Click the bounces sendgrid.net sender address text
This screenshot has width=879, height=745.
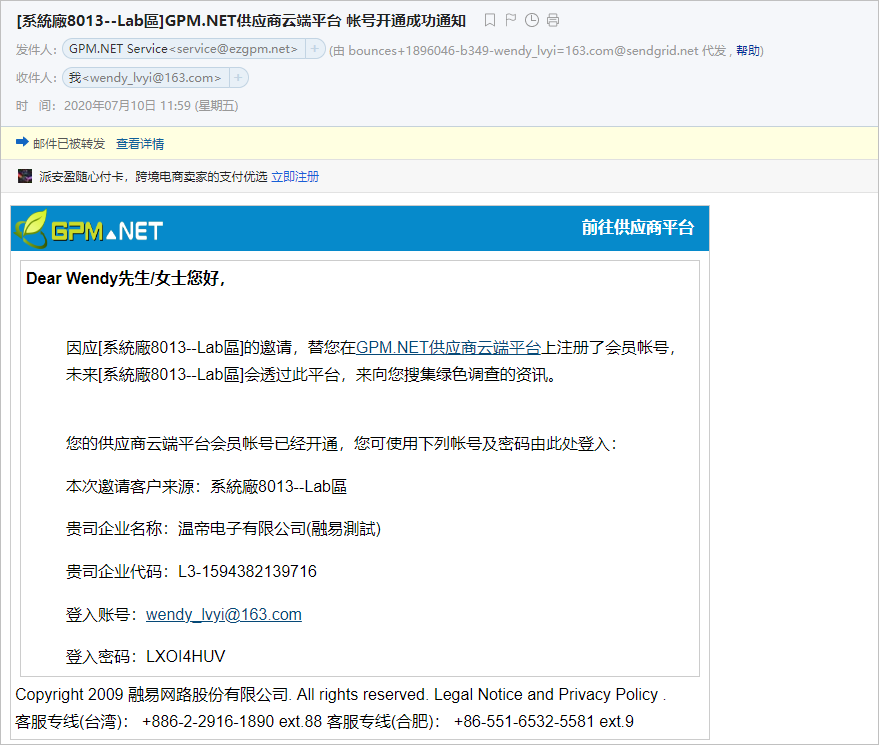pos(523,50)
